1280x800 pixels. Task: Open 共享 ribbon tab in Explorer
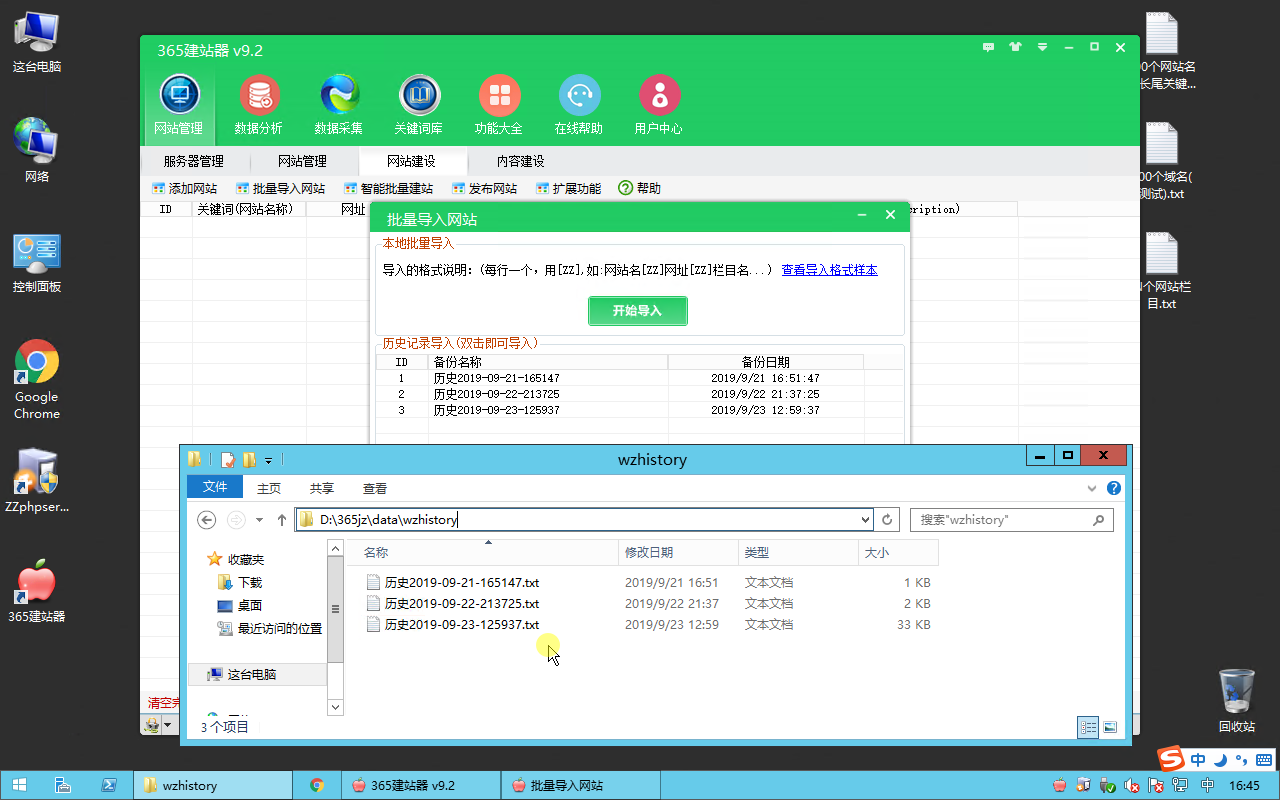(x=322, y=489)
